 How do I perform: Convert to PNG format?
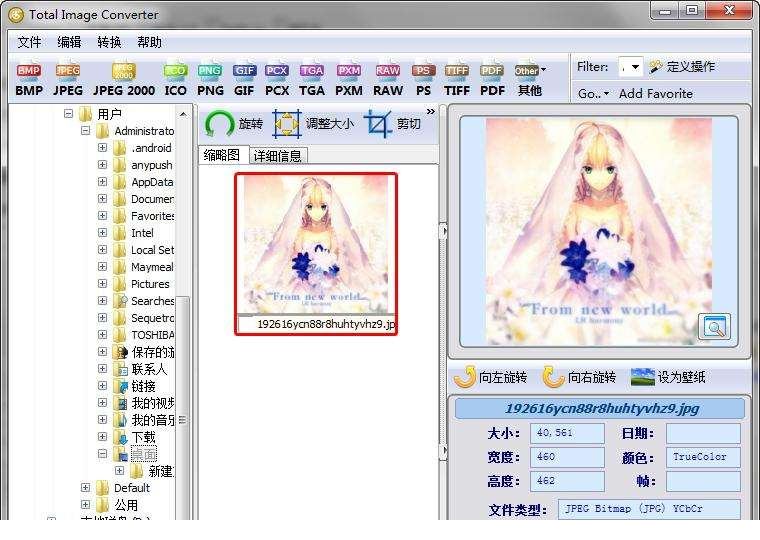pyautogui.click(x=210, y=79)
